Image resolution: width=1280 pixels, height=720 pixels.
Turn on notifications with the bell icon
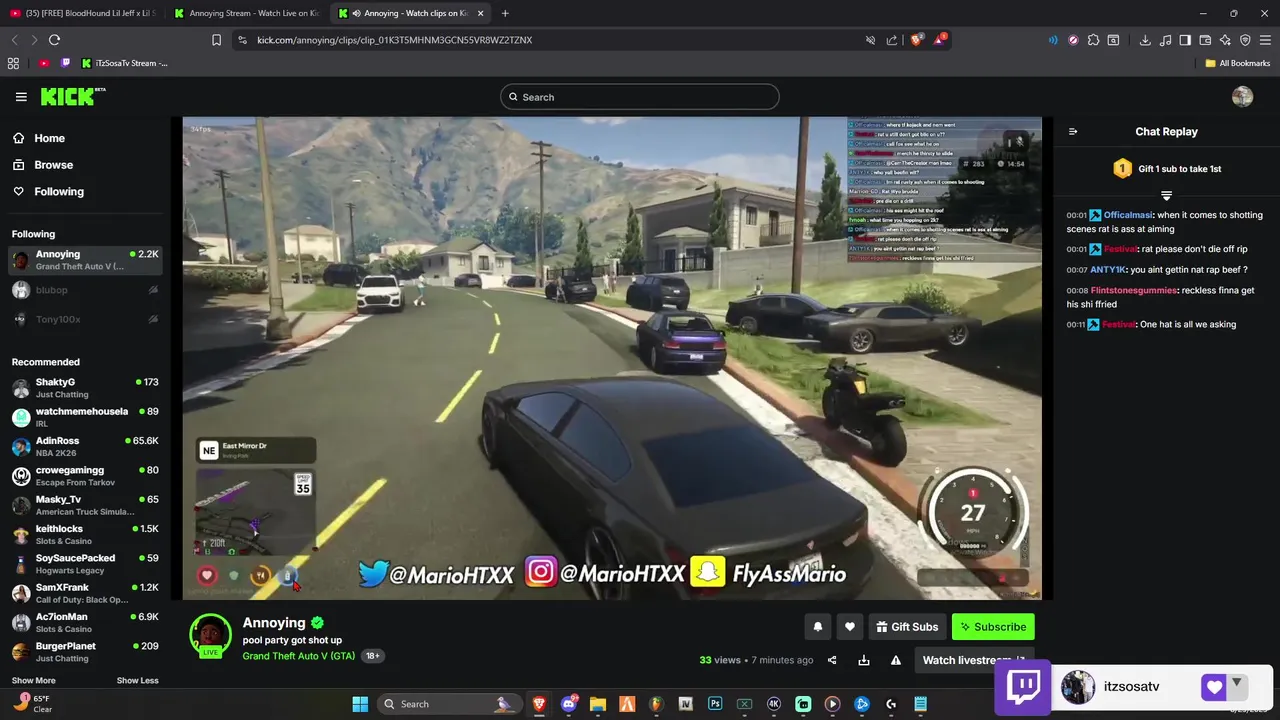pyautogui.click(x=817, y=627)
